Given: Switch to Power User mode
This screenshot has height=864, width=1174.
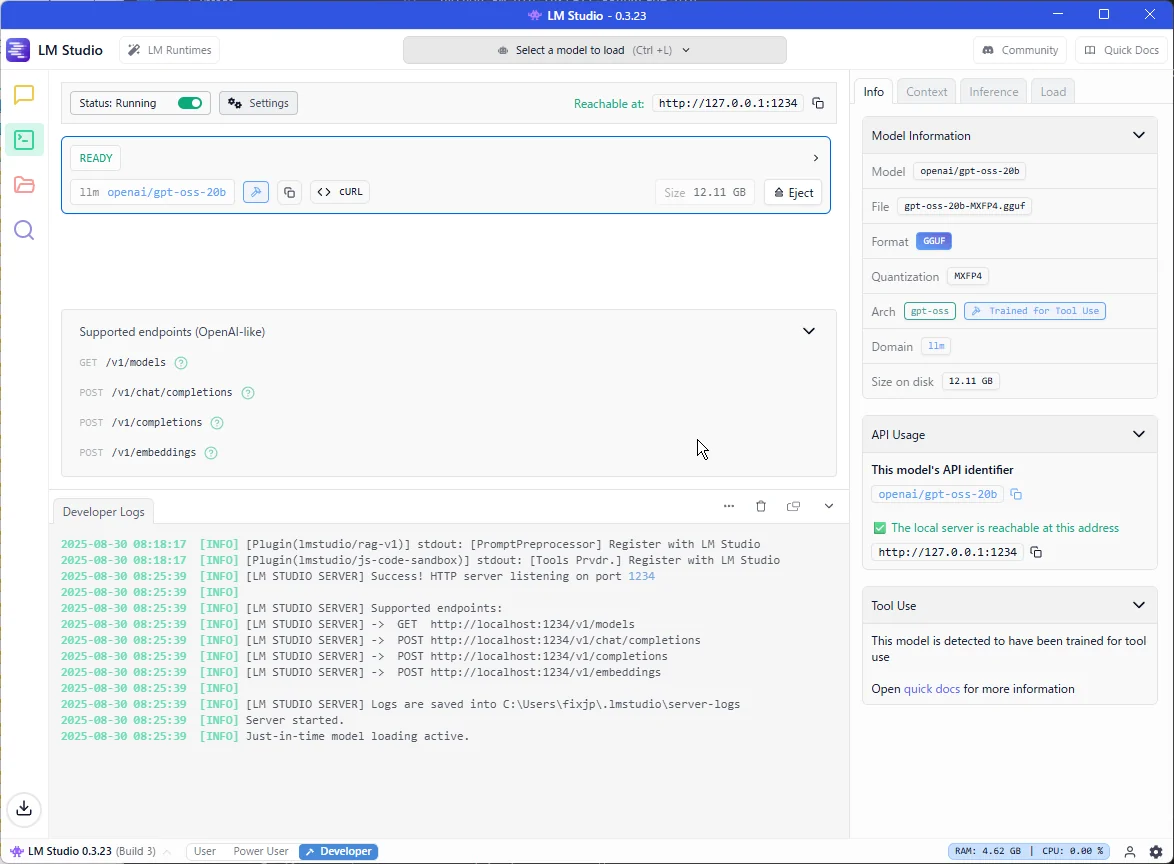Looking at the screenshot, I should (261, 851).
